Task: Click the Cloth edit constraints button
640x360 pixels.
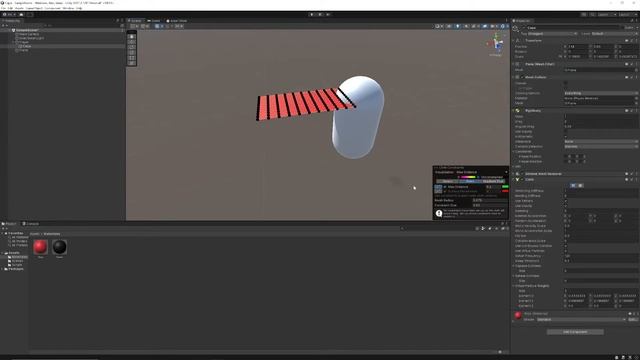Action: (x=573, y=185)
